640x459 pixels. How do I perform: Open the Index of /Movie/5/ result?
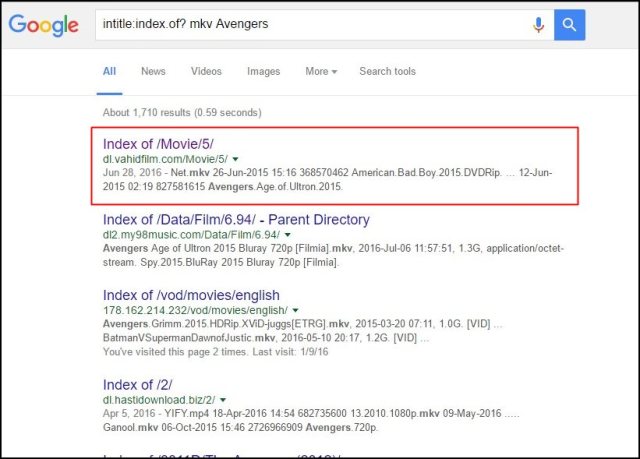(x=157, y=144)
